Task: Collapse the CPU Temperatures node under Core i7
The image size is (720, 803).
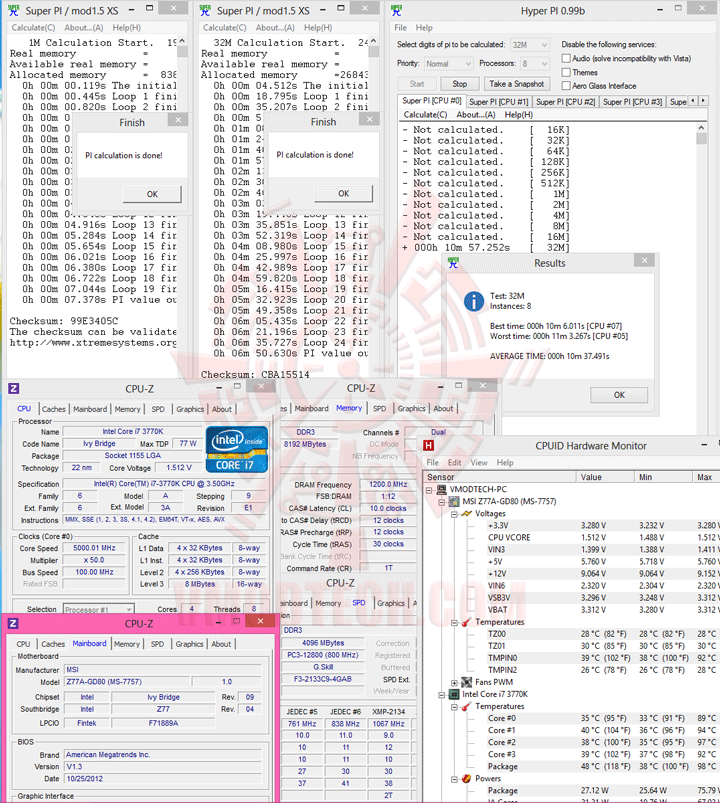Action: (454, 707)
